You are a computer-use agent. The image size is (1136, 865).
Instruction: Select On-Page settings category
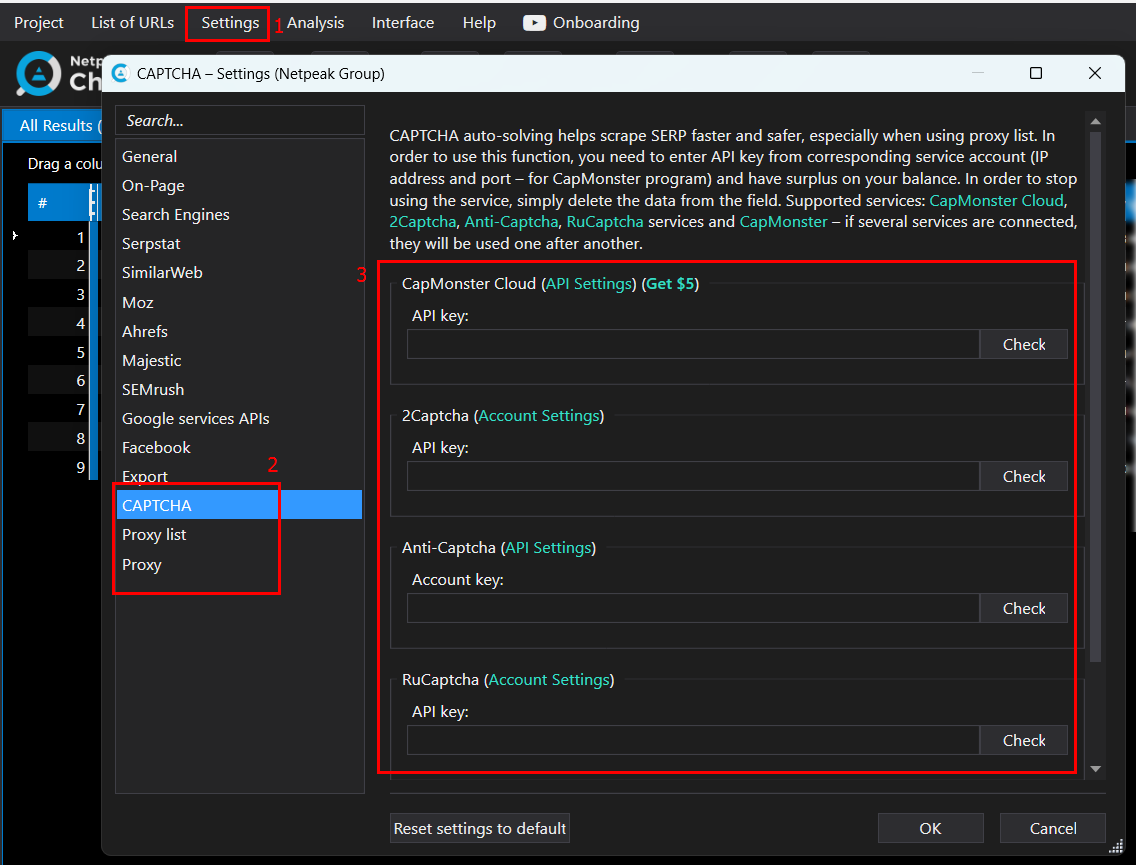point(239,185)
